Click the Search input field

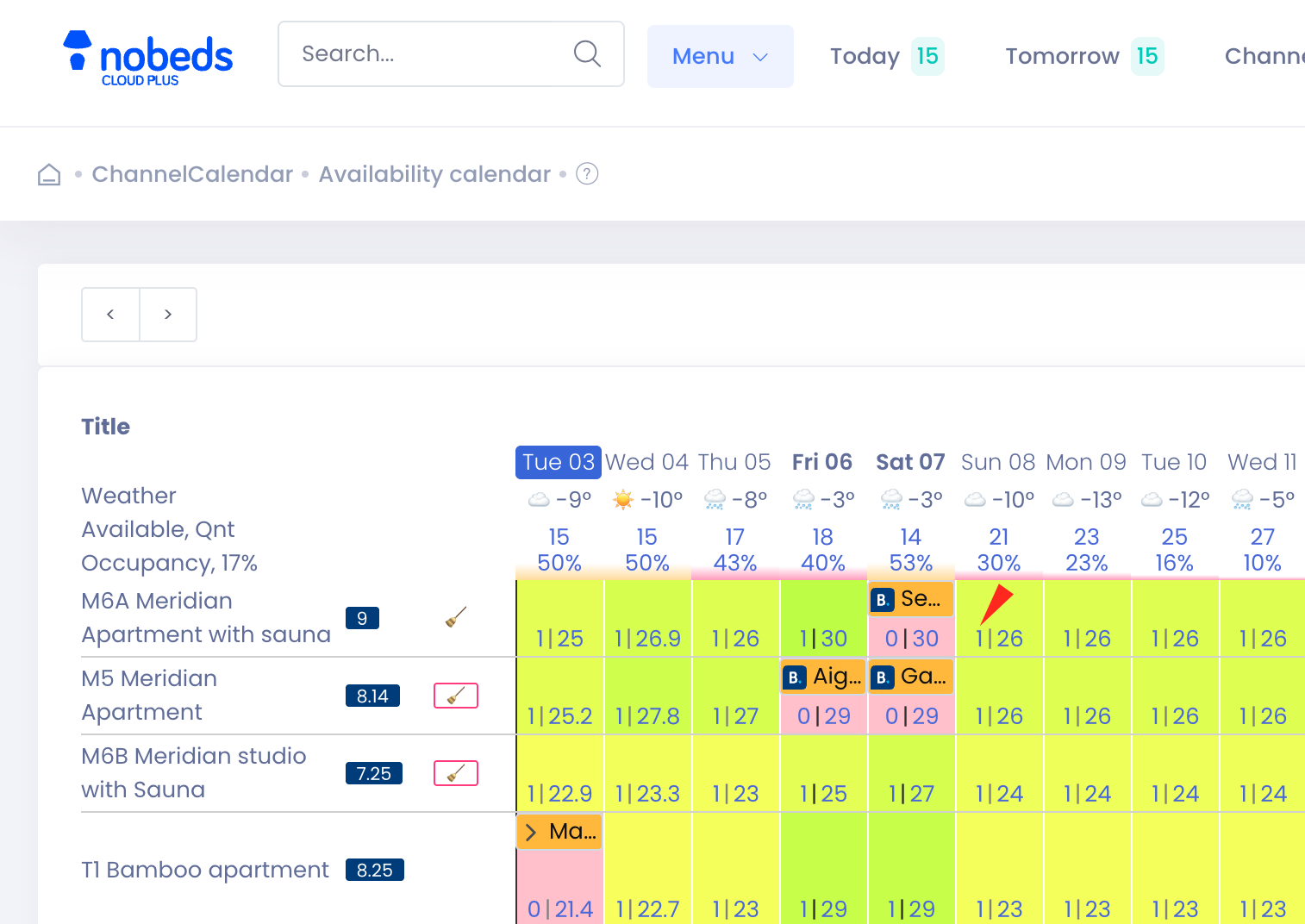(431, 53)
